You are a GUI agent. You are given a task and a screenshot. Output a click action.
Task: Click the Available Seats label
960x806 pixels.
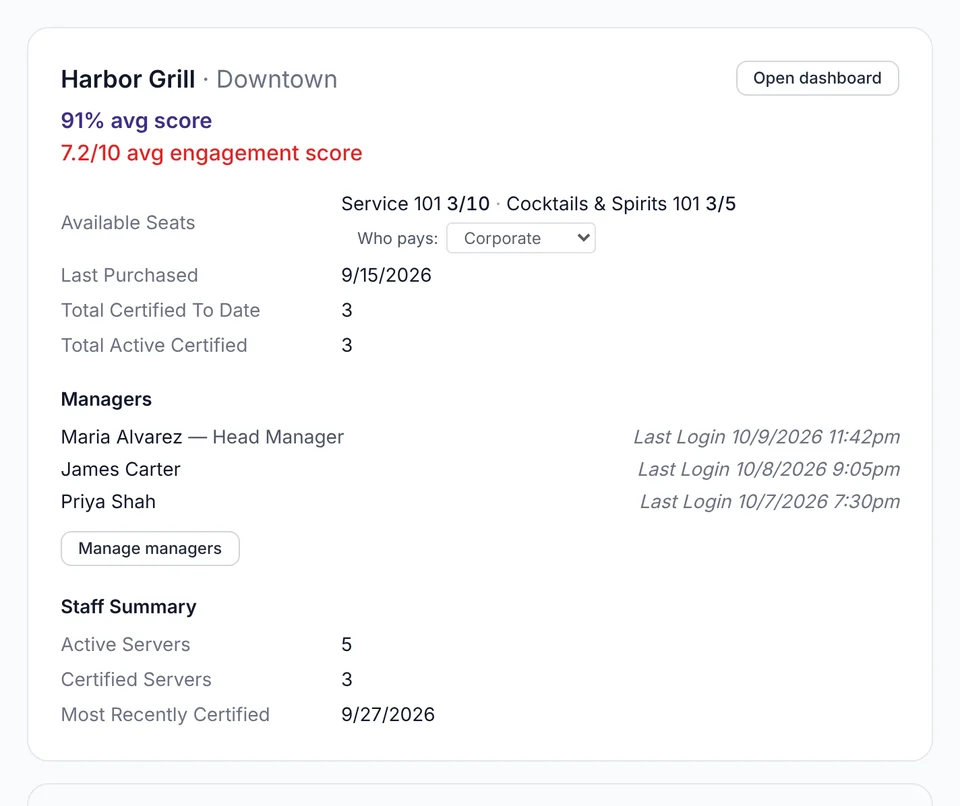tap(128, 222)
